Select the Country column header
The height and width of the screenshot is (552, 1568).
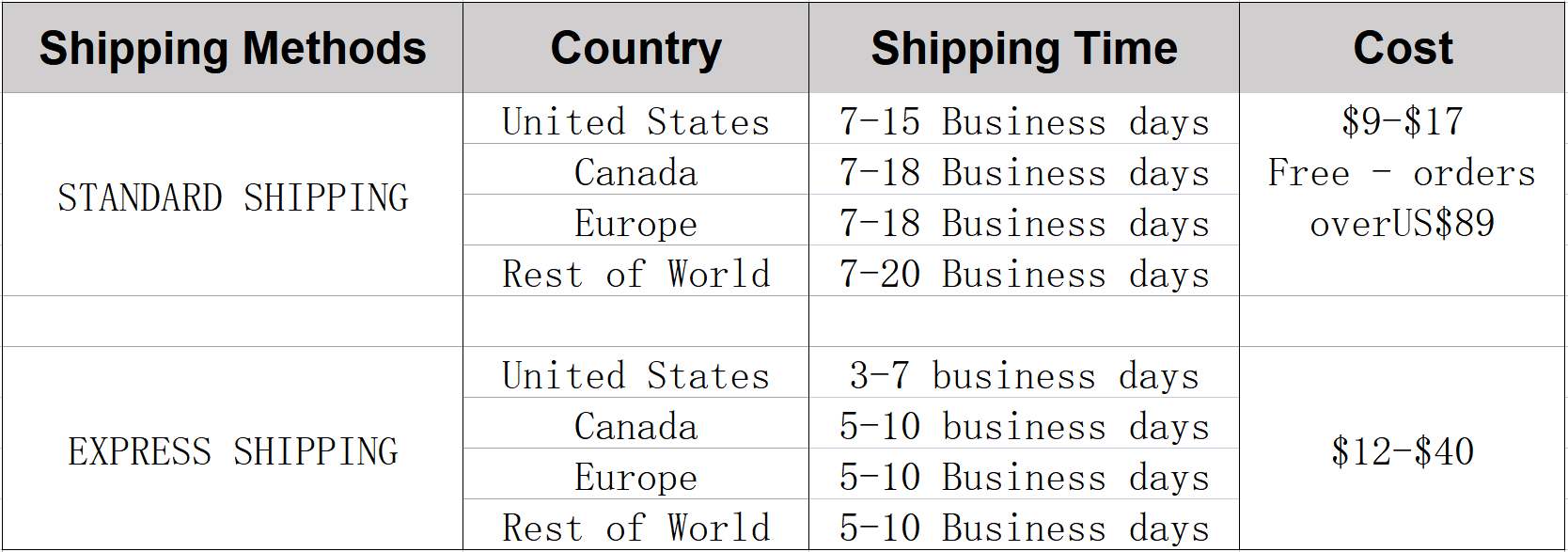click(635, 48)
